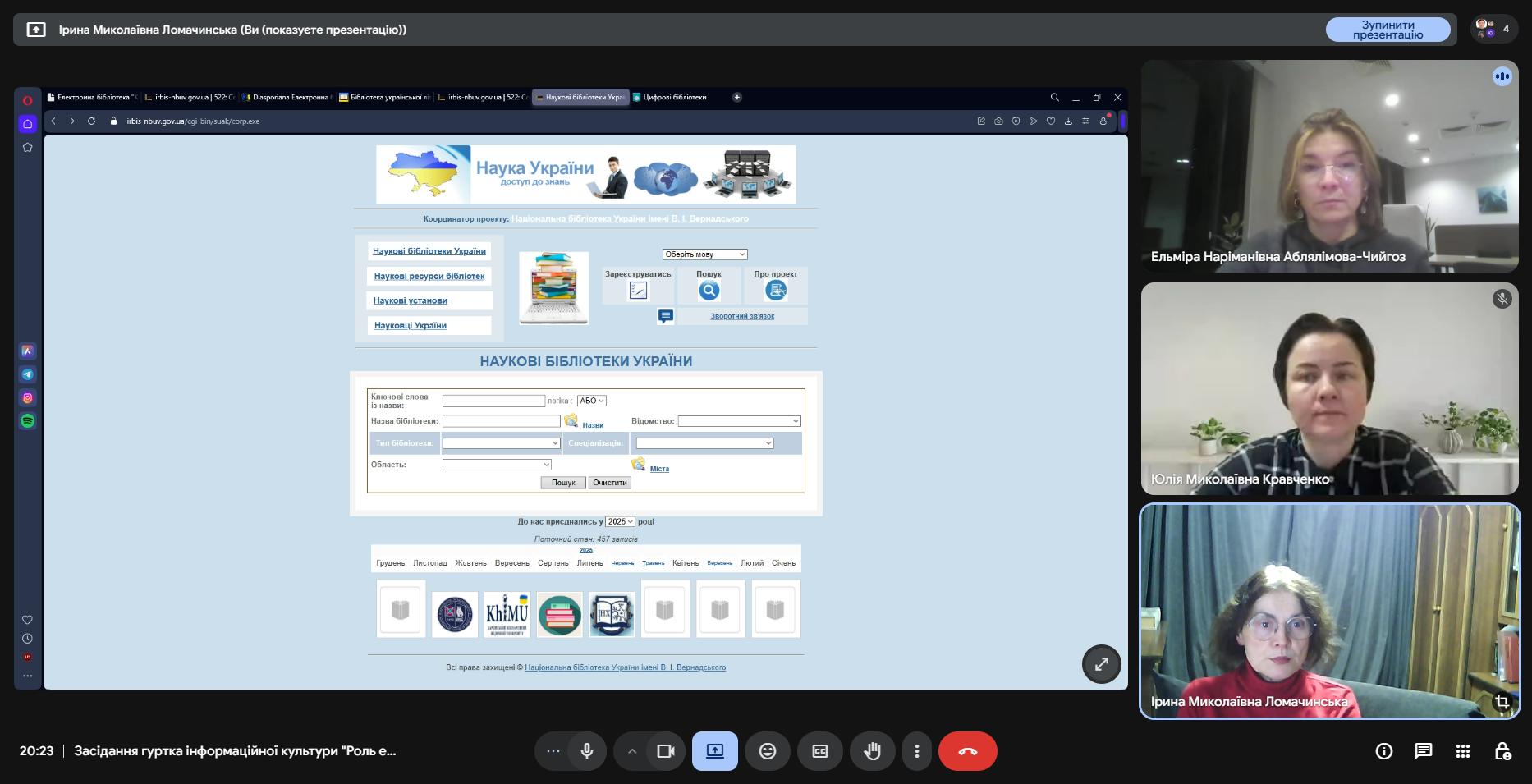This screenshot has width=1532, height=784.
Task: Open the meeting chat panel
Action: [x=1423, y=751]
